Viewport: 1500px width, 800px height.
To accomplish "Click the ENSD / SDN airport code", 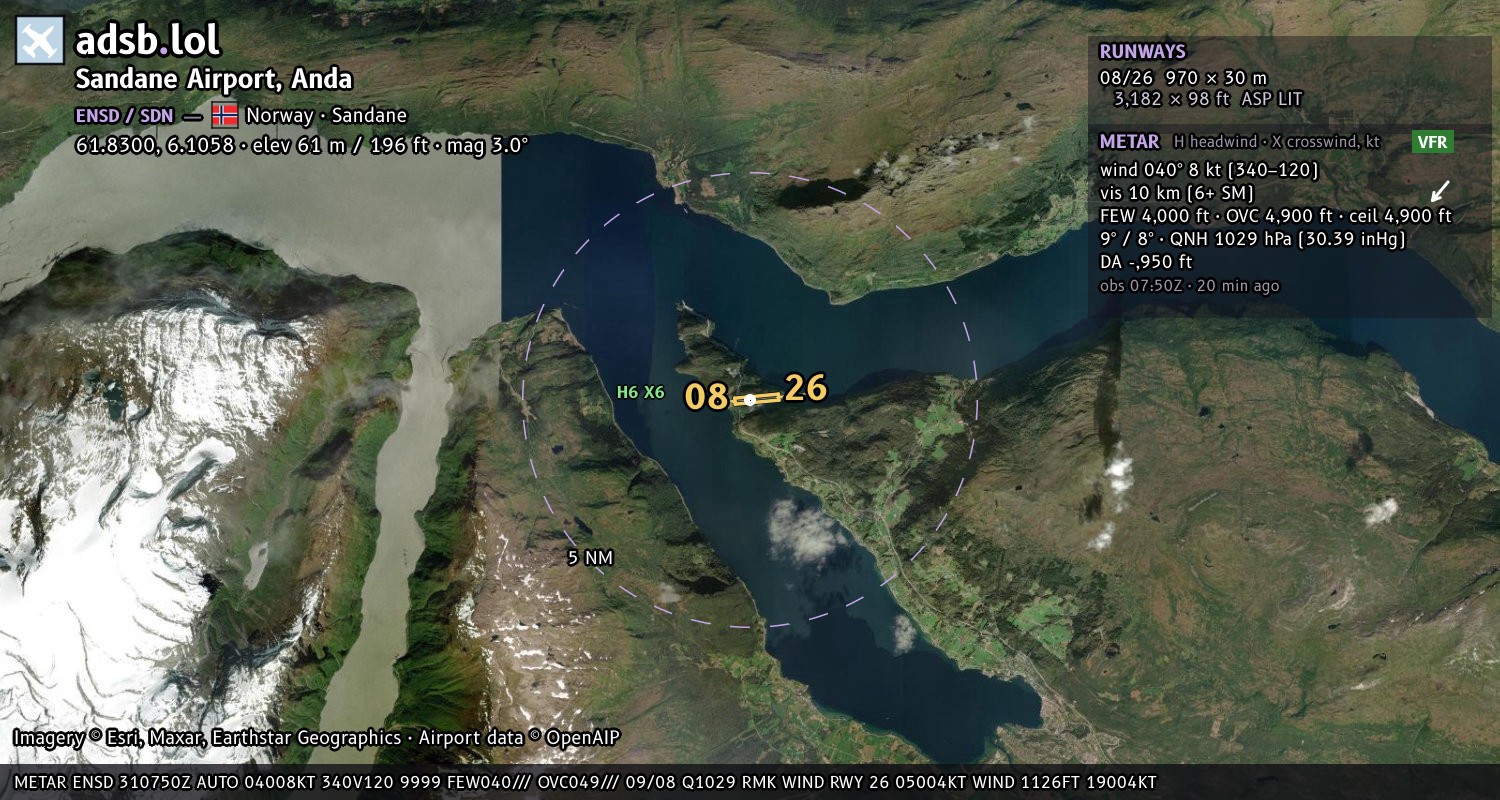I will (x=124, y=115).
